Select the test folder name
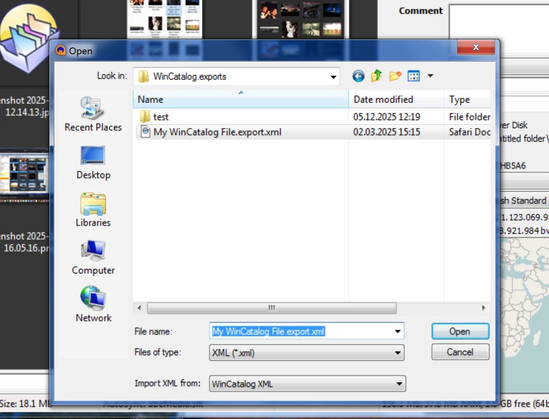The height and width of the screenshot is (419, 549). [161, 117]
